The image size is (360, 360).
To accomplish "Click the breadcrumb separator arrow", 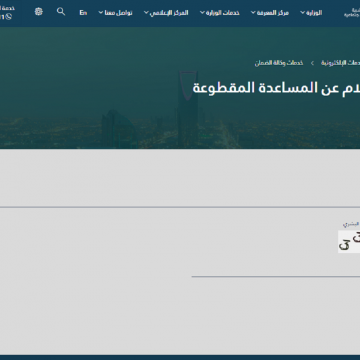I will point(312,63).
